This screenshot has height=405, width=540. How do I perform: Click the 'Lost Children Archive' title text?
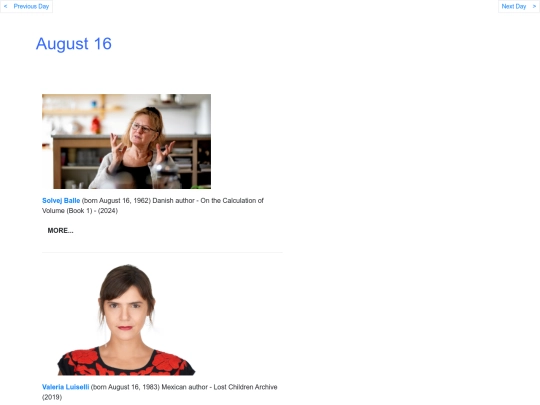click(245, 387)
